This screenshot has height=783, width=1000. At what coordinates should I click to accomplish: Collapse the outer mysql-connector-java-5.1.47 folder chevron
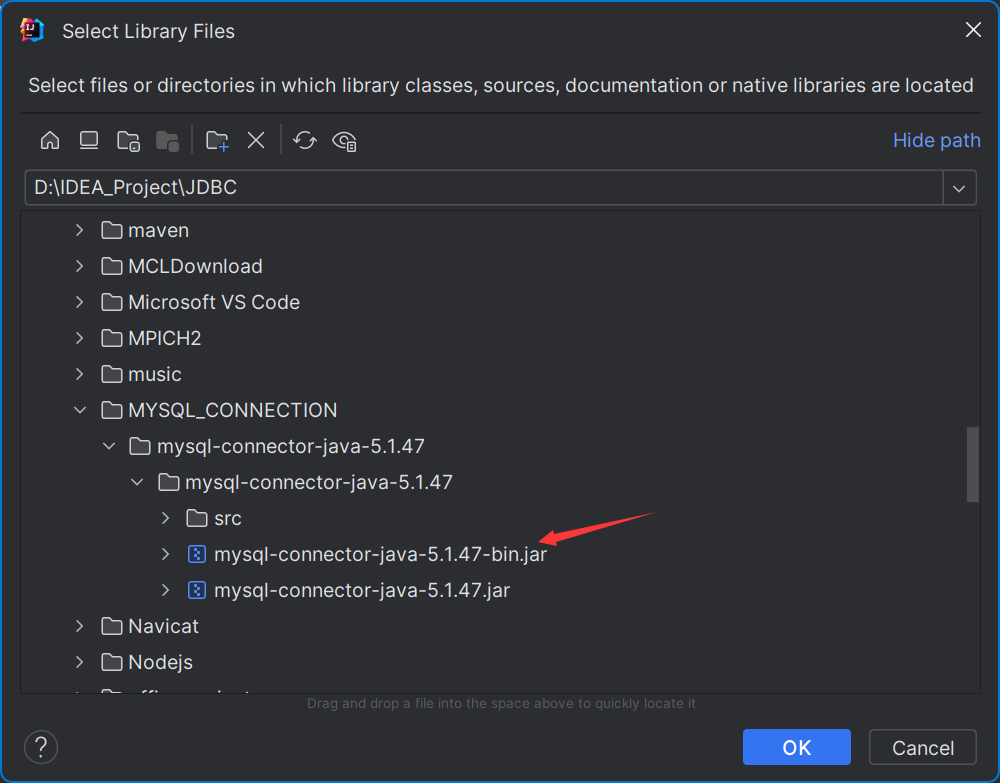pos(109,446)
